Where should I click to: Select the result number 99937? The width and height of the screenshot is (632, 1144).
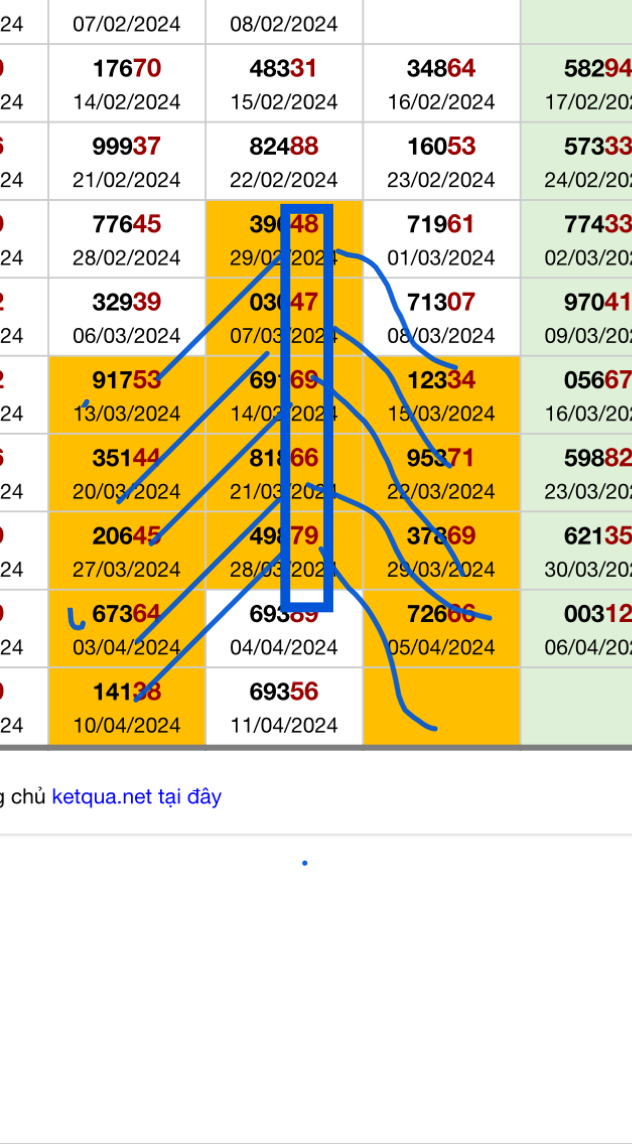point(127,147)
